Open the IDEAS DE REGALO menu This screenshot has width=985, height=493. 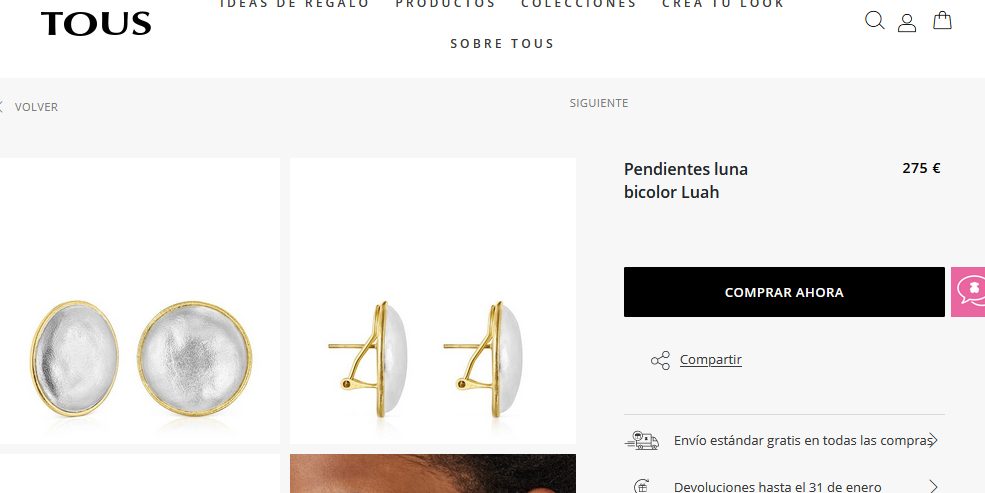(x=295, y=4)
